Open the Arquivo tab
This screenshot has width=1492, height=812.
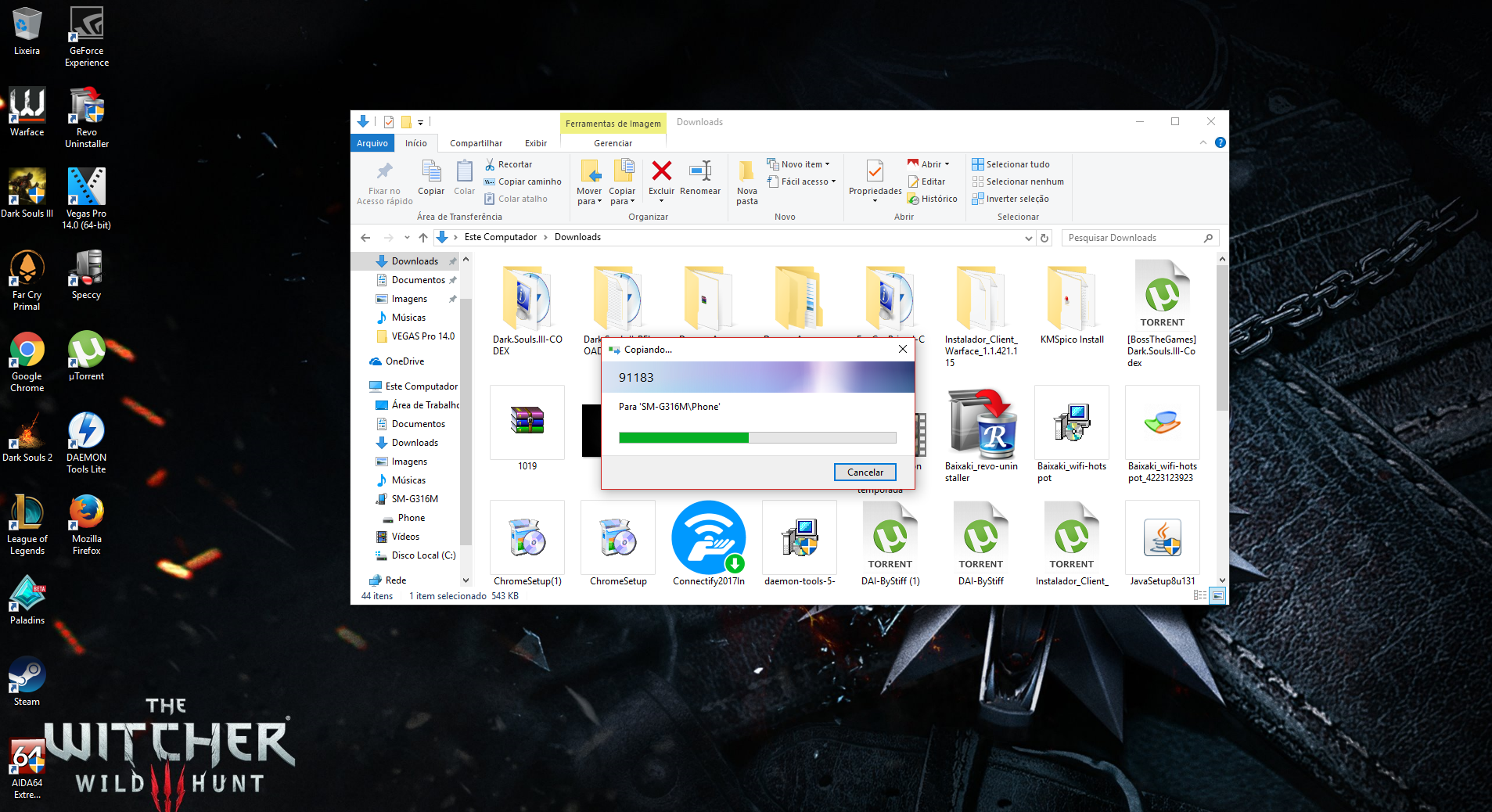[x=372, y=143]
